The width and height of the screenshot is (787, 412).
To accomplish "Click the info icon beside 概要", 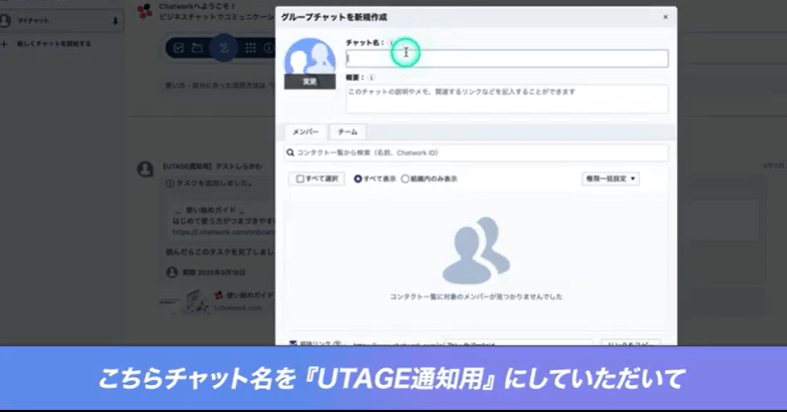I will click(372, 76).
